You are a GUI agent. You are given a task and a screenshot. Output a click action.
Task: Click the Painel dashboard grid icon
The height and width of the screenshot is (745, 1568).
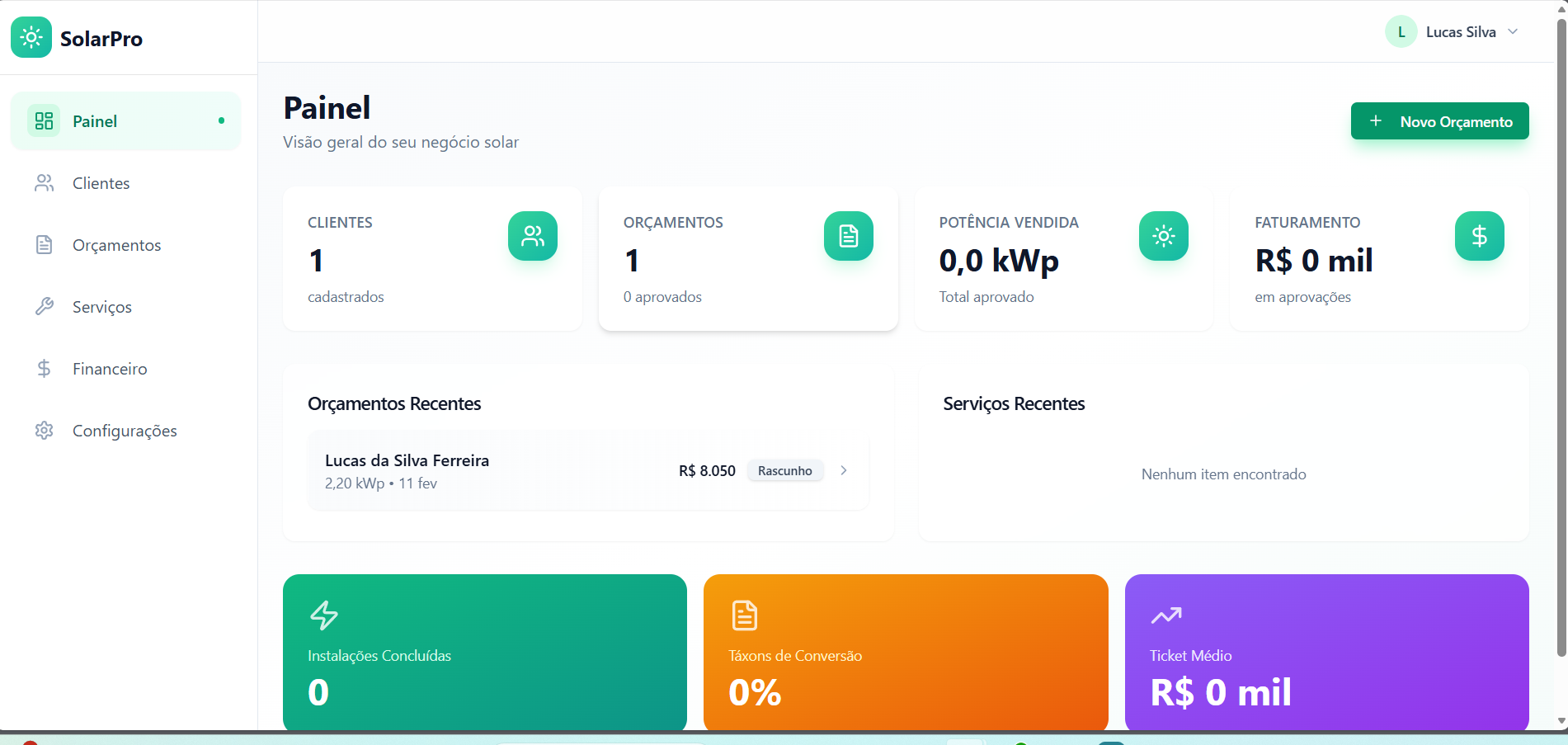44,121
